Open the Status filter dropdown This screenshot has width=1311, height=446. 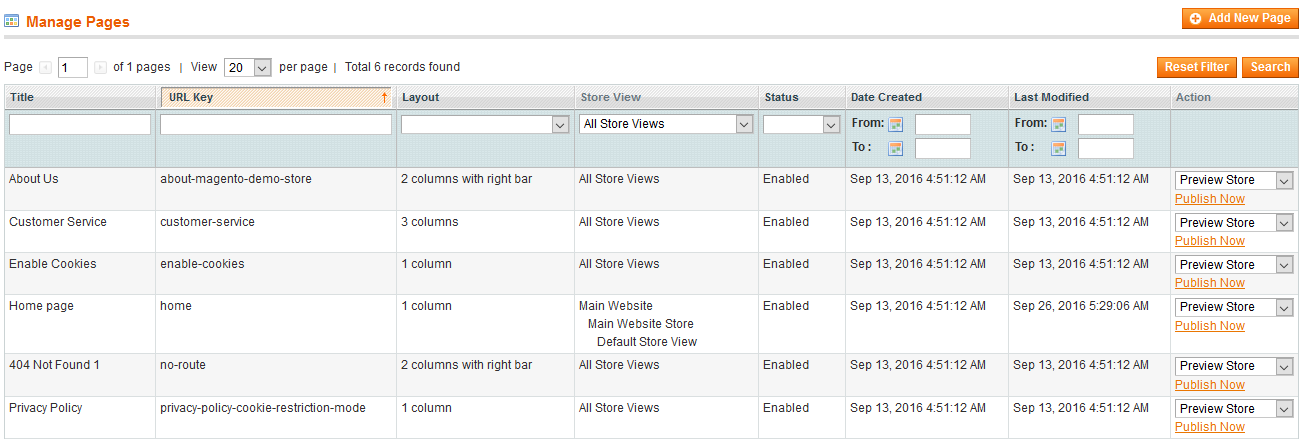click(x=801, y=125)
